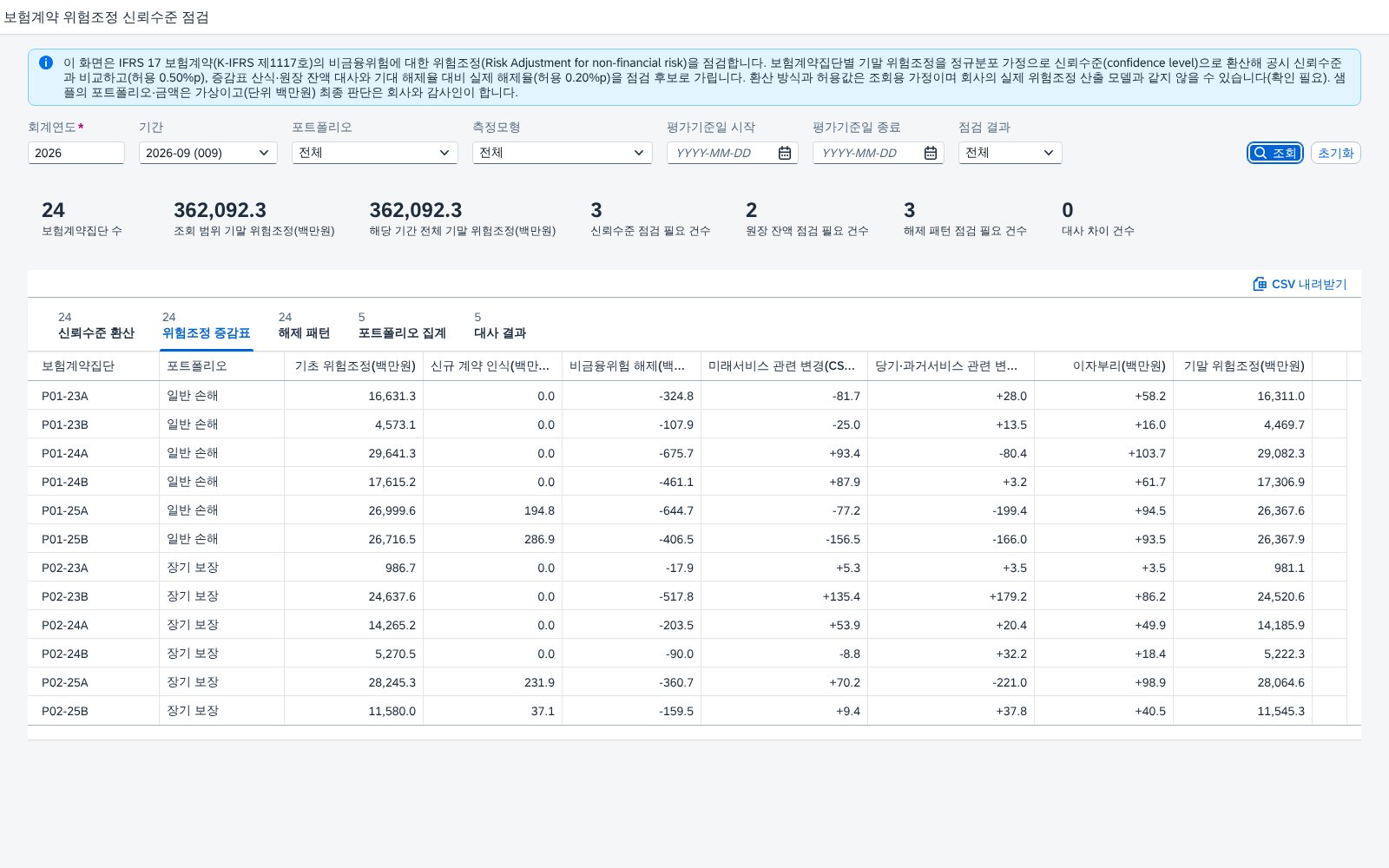Click the 비금융위험 해제 column header
The height and width of the screenshot is (868, 1389).
pyautogui.click(x=632, y=366)
